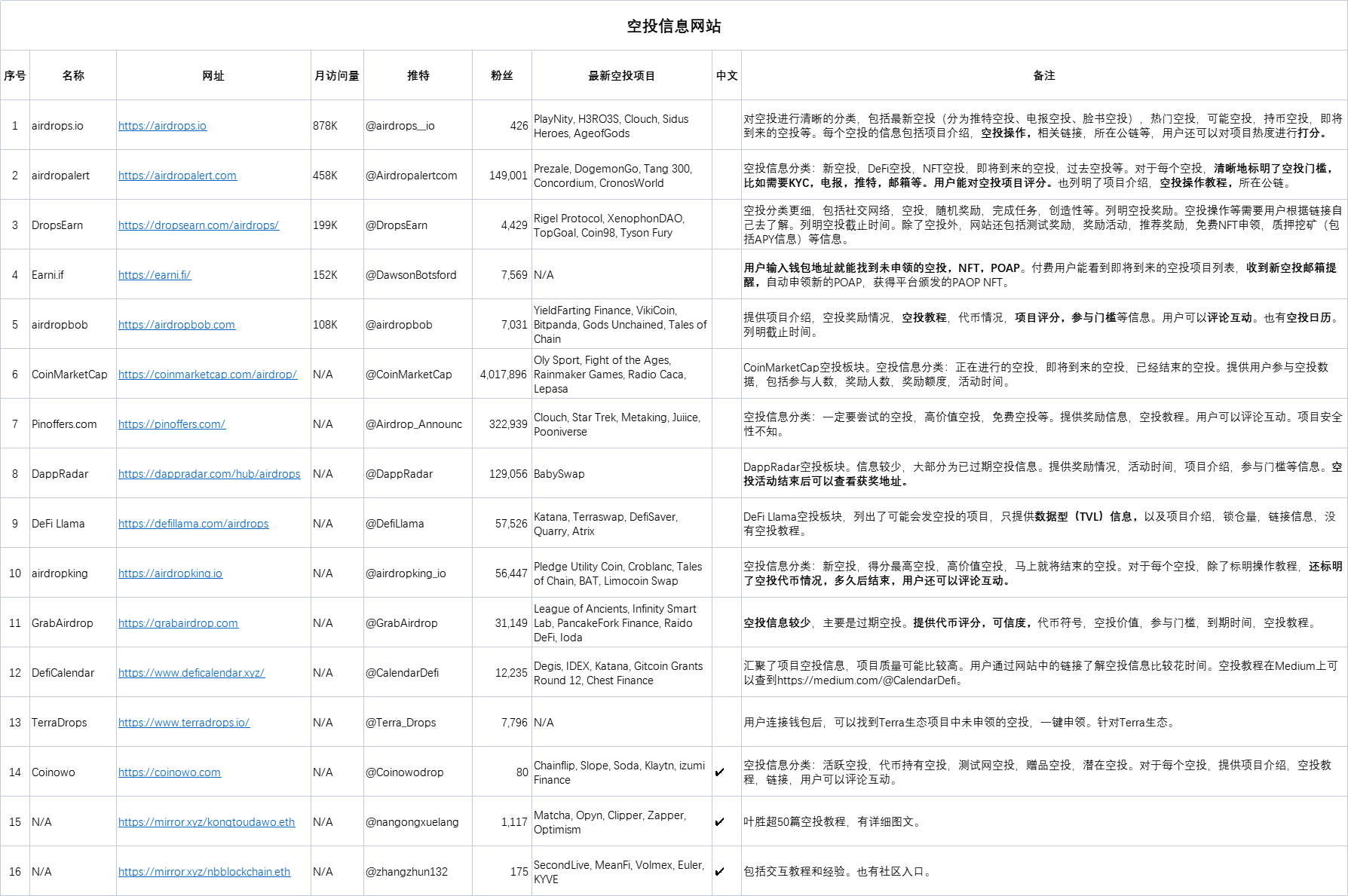The height and width of the screenshot is (896, 1348).
Task: Select the 最新空投项目 column header
Action: coord(622,75)
